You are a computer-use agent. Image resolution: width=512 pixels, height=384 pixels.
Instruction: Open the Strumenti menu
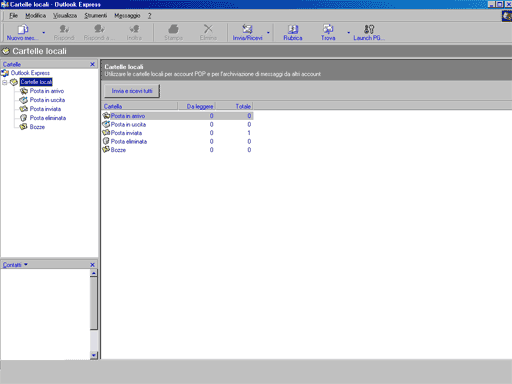tap(96, 16)
